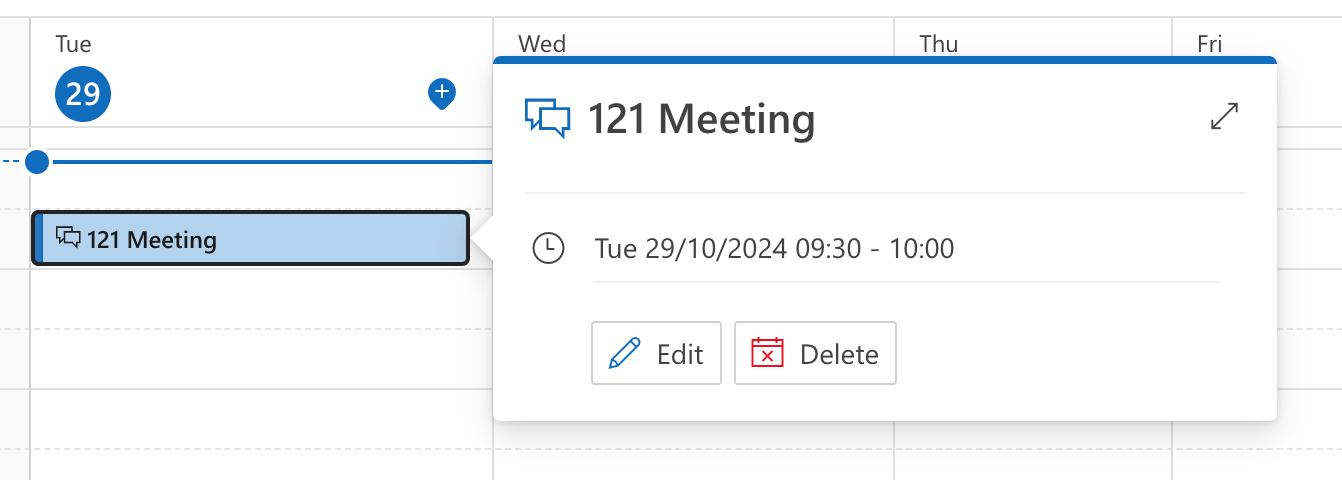Select the Wed day header
1342x480 pixels.
pos(542,44)
